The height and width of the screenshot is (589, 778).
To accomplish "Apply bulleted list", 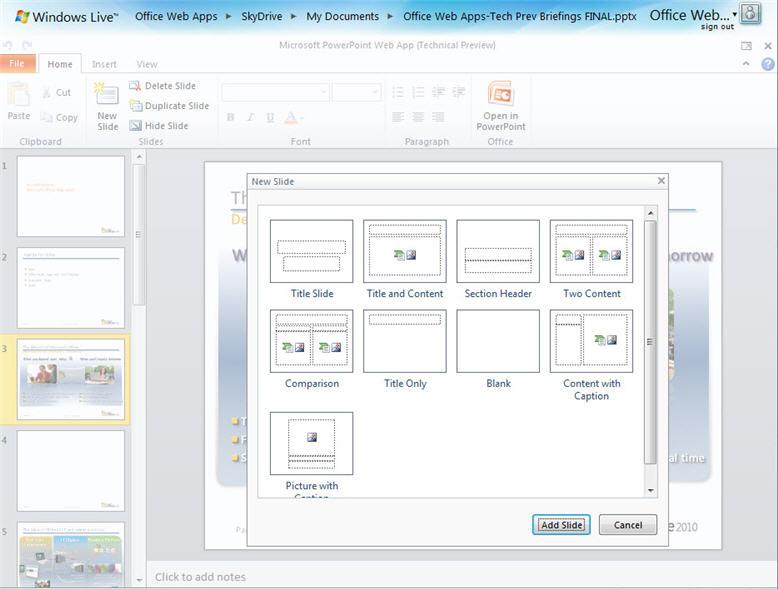I will pyautogui.click(x=398, y=92).
